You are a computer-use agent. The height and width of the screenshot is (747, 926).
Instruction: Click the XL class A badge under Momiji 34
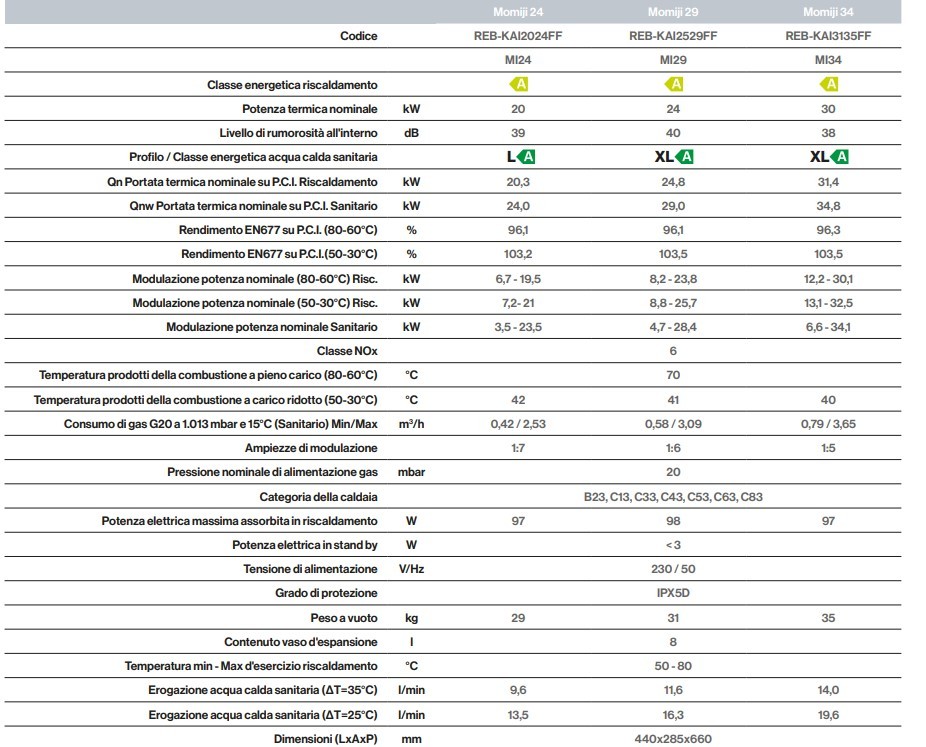click(828, 157)
